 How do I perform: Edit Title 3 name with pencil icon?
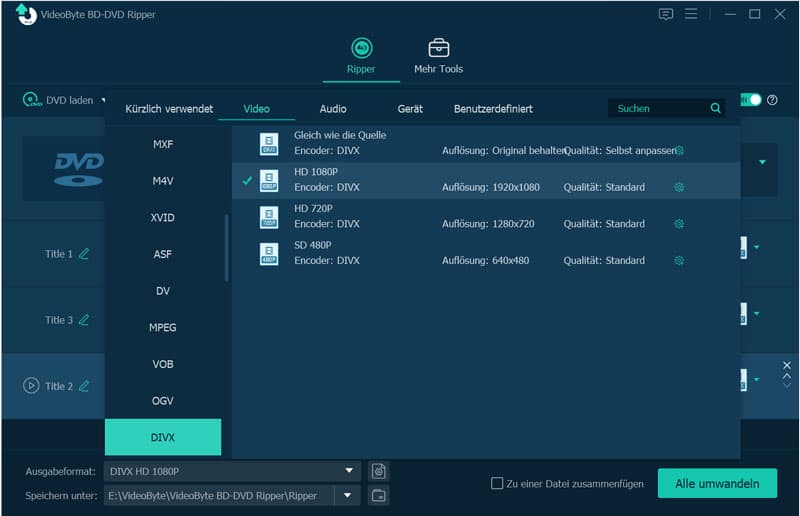84,320
